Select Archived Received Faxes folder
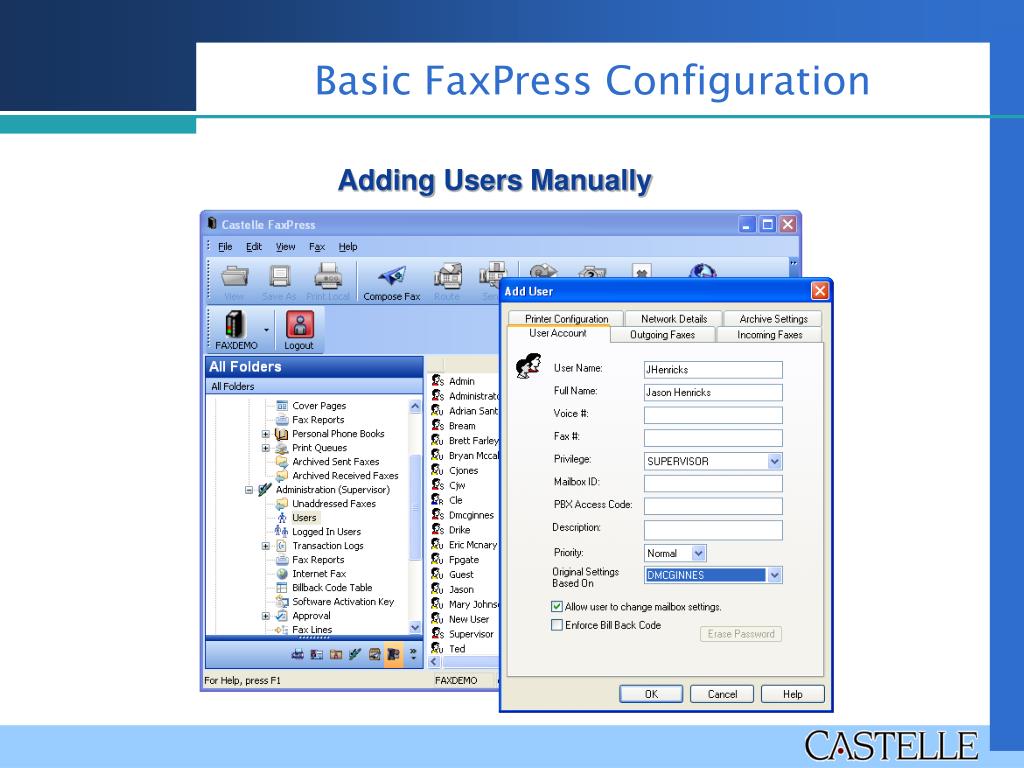This screenshot has height=768, width=1024. point(345,475)
